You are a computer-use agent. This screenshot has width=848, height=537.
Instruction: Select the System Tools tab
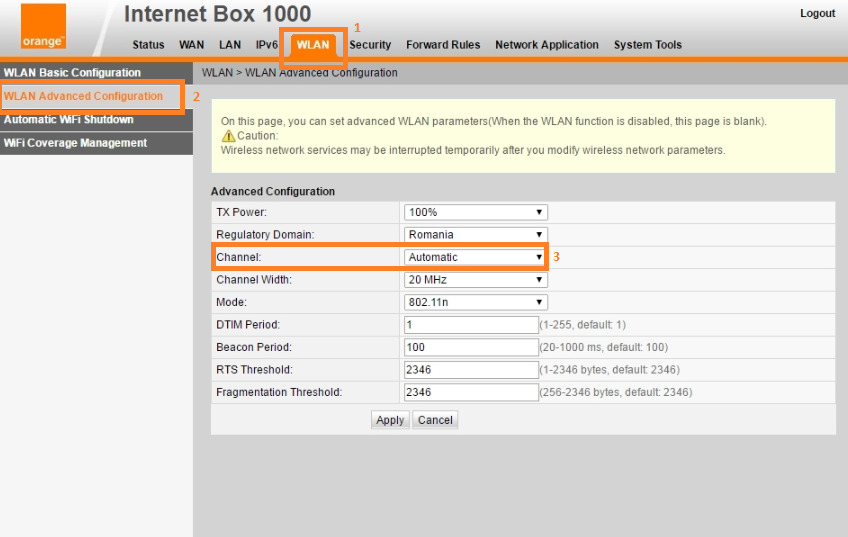pyautogui.click(x=648, y=45)
